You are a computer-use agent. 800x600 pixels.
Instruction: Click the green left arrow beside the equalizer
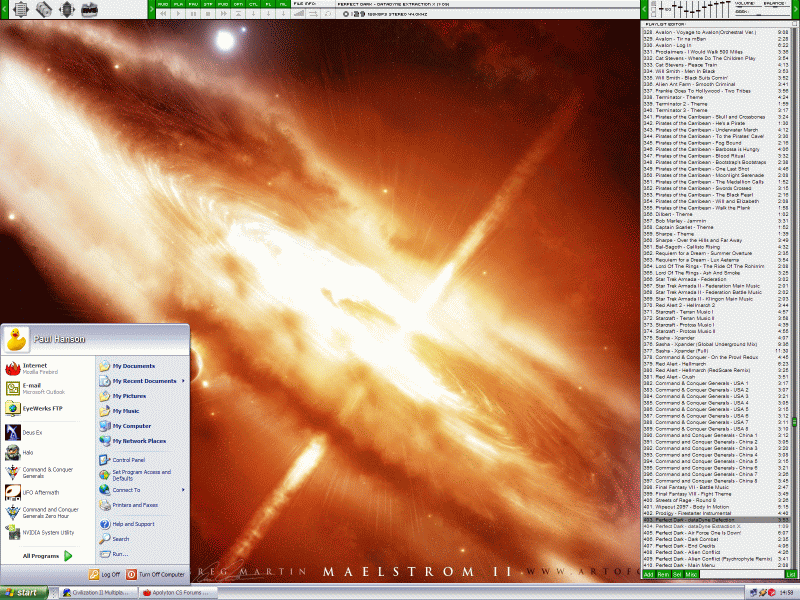[644, 9]
